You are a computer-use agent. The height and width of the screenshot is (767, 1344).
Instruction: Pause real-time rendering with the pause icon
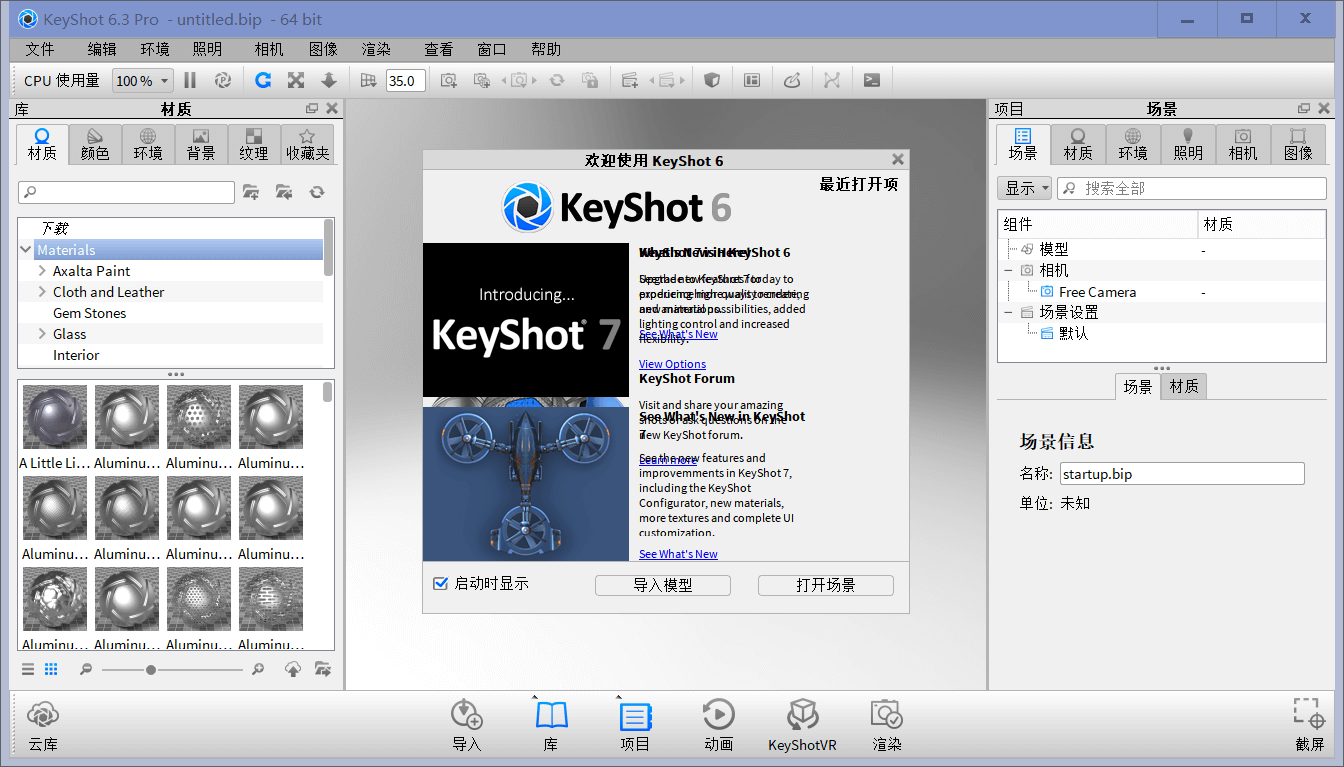click(190, 81)
